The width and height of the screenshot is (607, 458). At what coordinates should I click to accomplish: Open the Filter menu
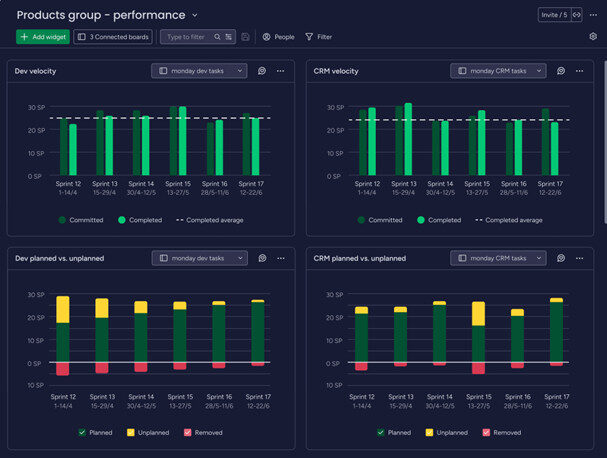(319, 37)
